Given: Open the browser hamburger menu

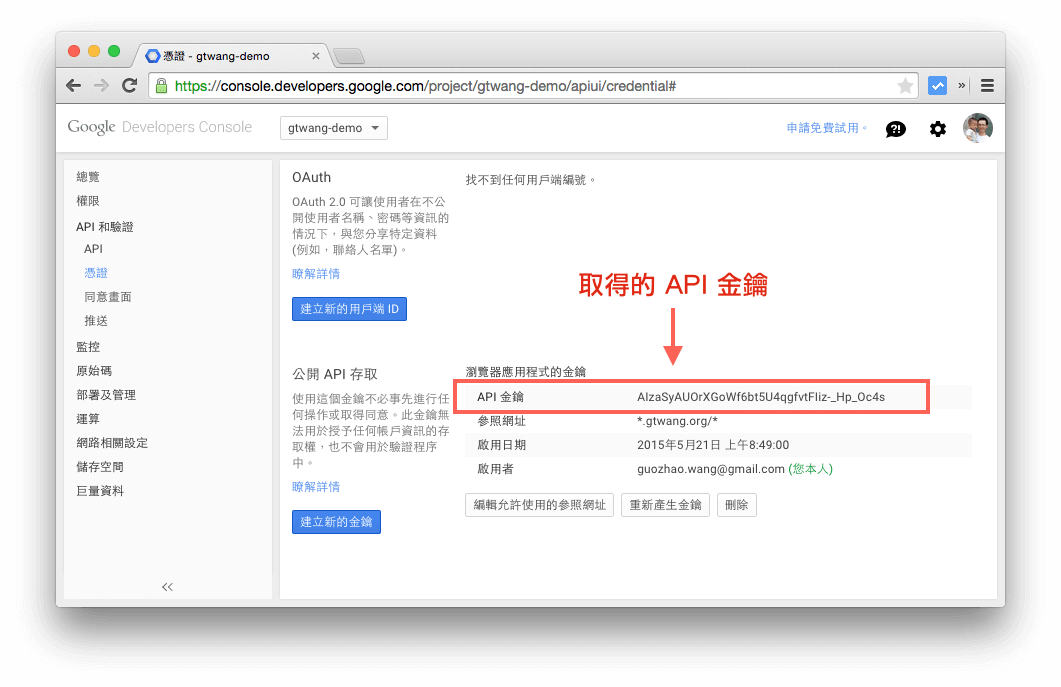Looking at the screenshot, I should pos(987,85).
